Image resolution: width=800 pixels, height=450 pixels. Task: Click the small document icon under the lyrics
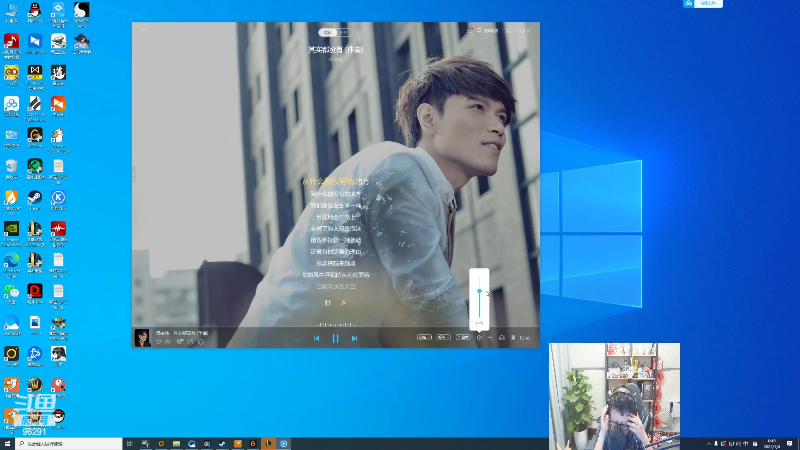(x=328, y=303)
